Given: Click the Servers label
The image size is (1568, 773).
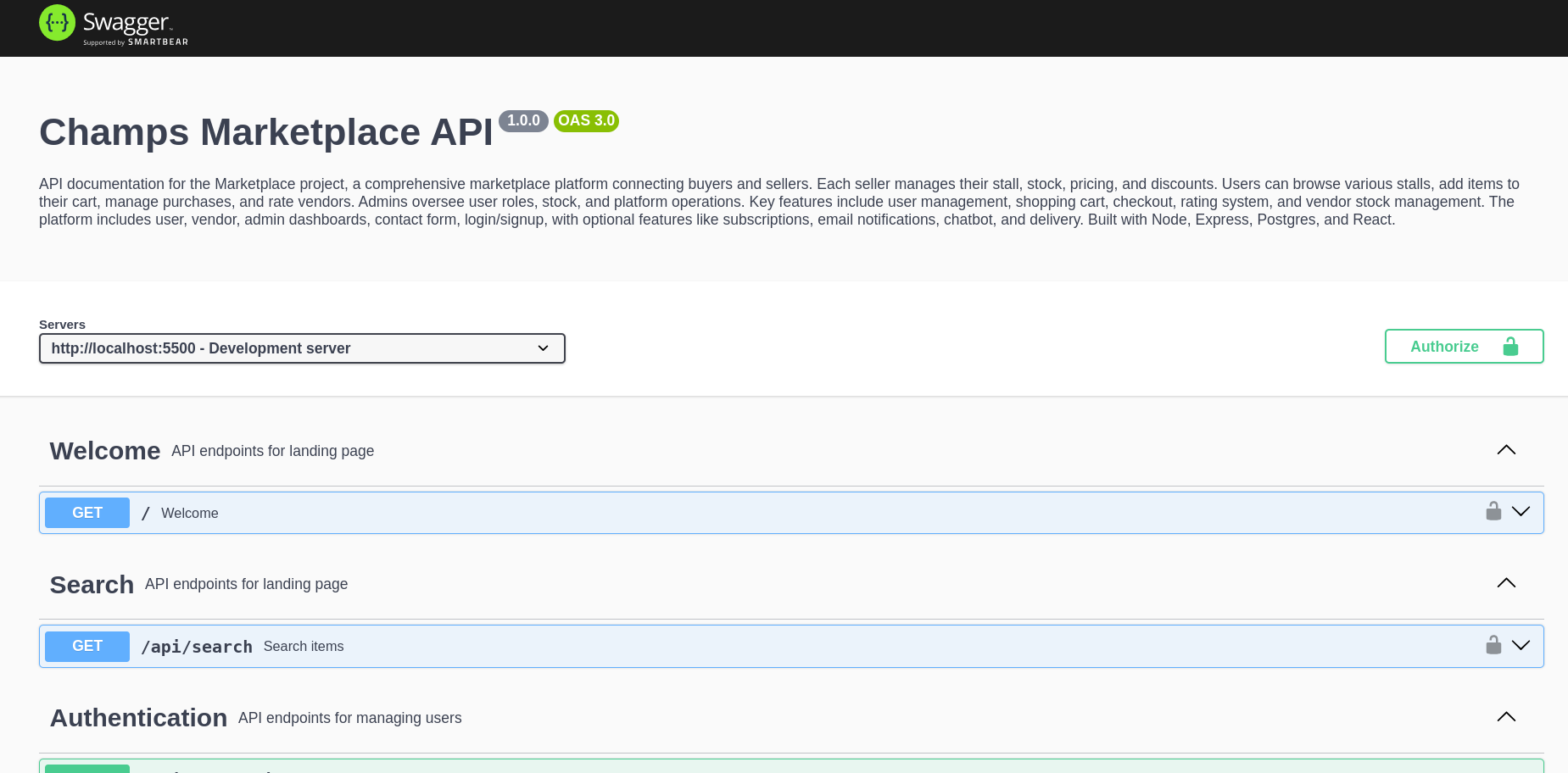Looking at the screenshot, I should click(x=62, y=325).
